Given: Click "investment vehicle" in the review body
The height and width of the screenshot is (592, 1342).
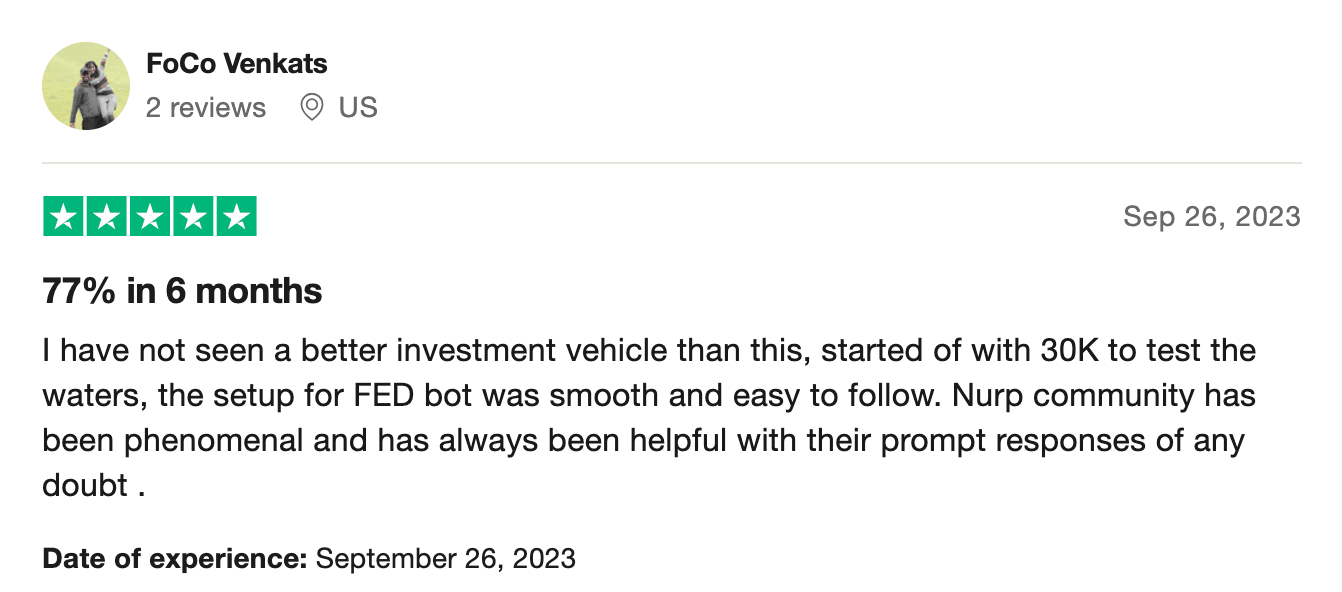Looking at the screenshot, I should [544, 351].
